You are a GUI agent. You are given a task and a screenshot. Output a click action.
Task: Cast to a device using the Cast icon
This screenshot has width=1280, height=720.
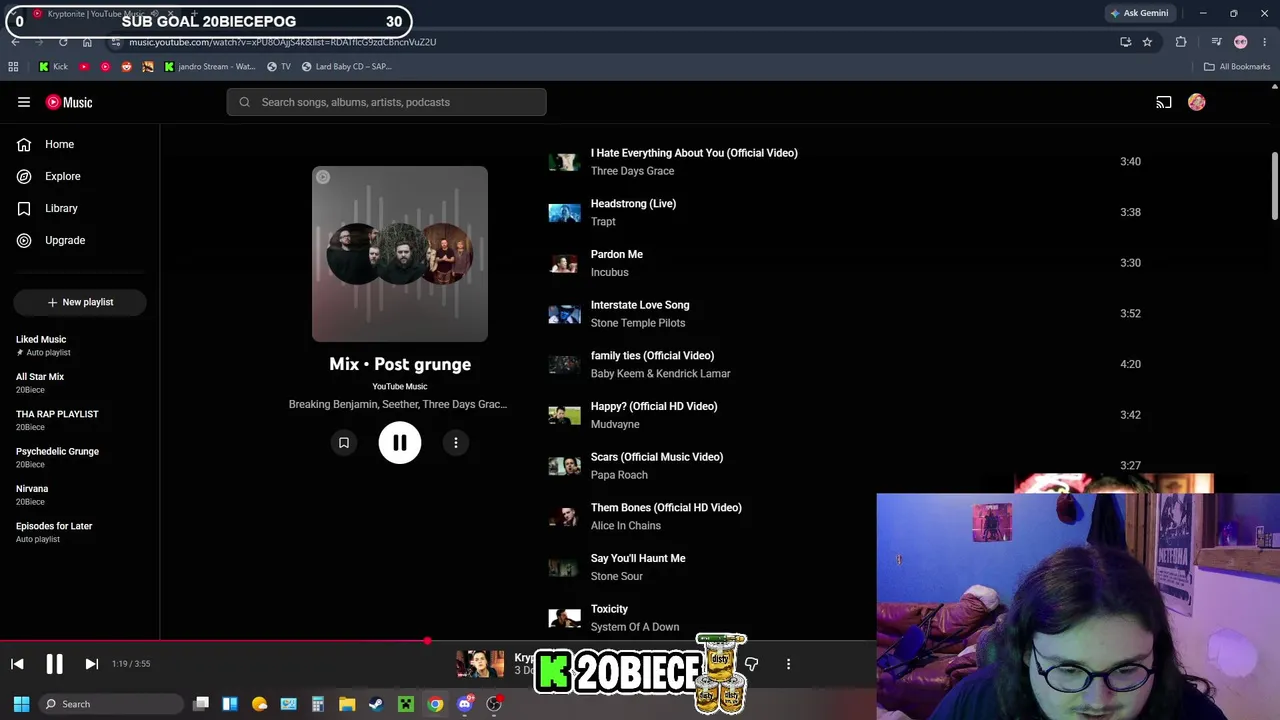pyautogui.click(x=1164, y=102)
